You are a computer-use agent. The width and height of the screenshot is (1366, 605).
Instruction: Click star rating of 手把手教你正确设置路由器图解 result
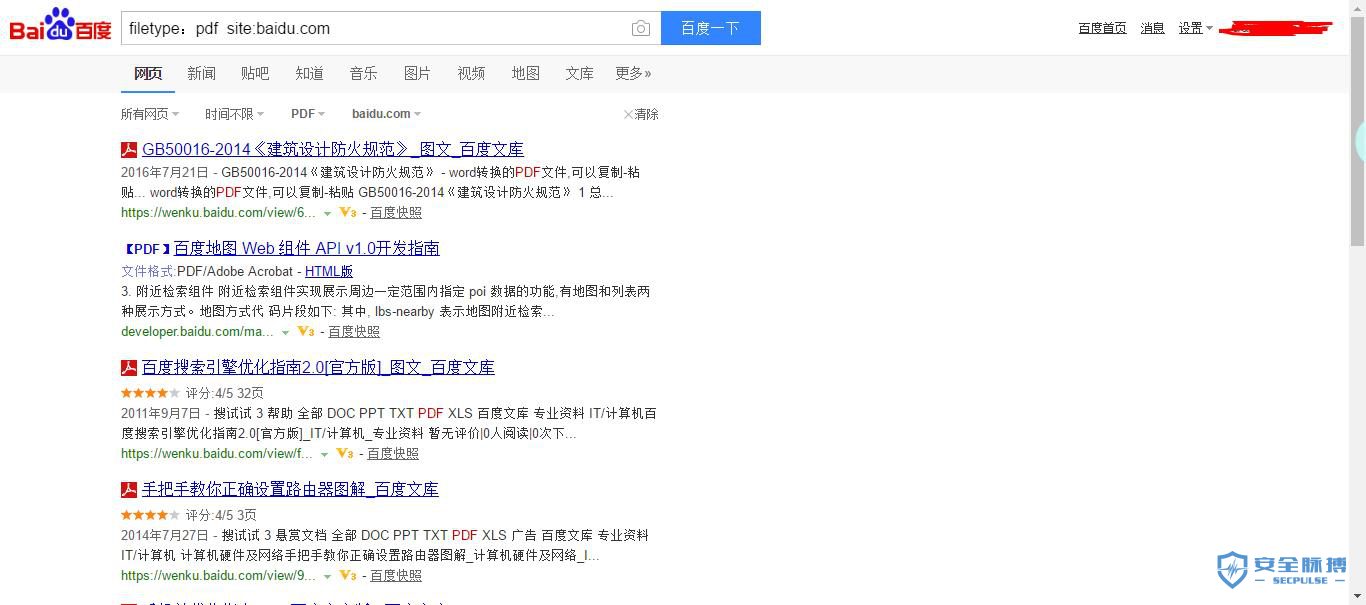tap(151, 515)
